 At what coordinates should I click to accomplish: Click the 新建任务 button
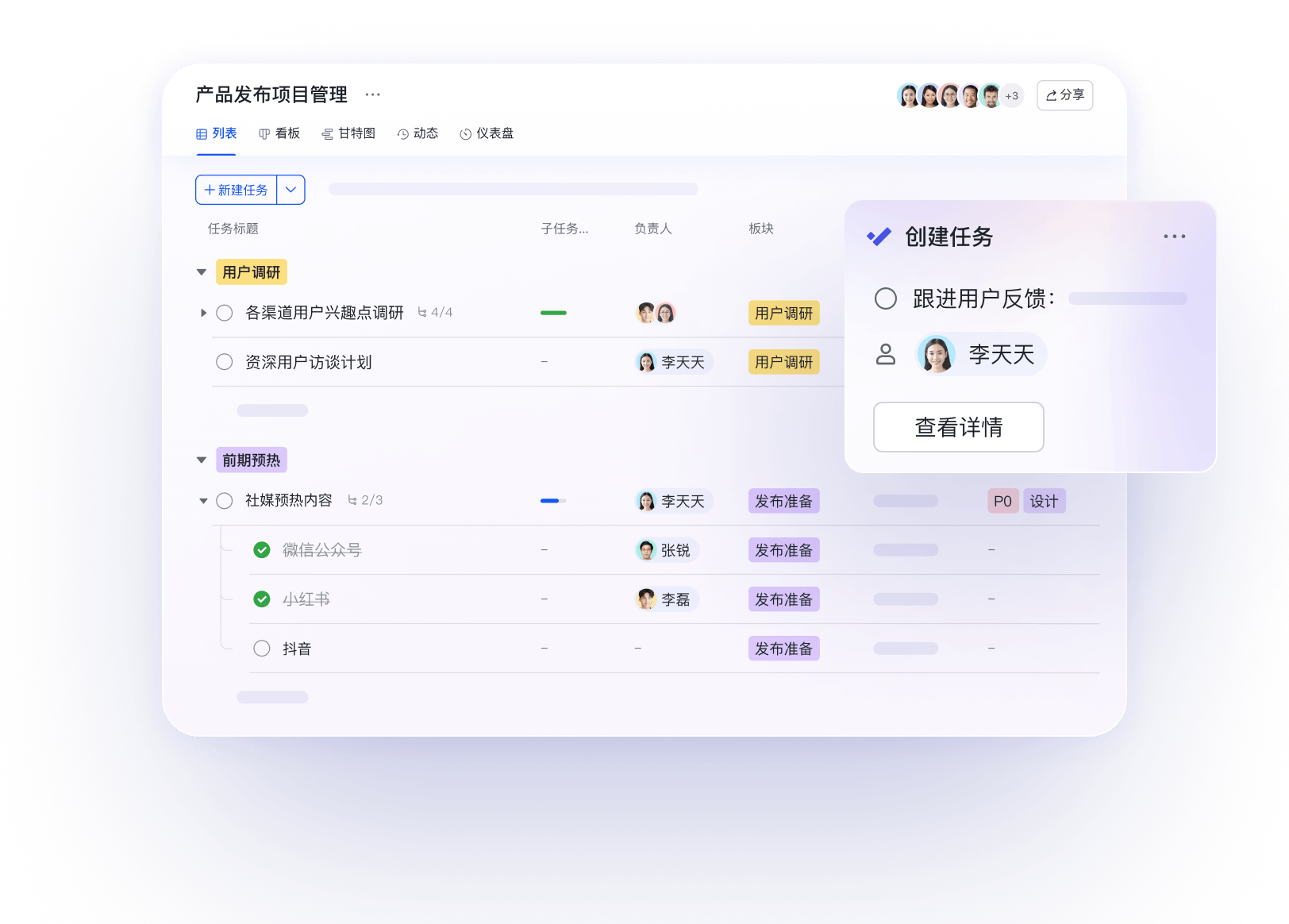pos(237,190)
